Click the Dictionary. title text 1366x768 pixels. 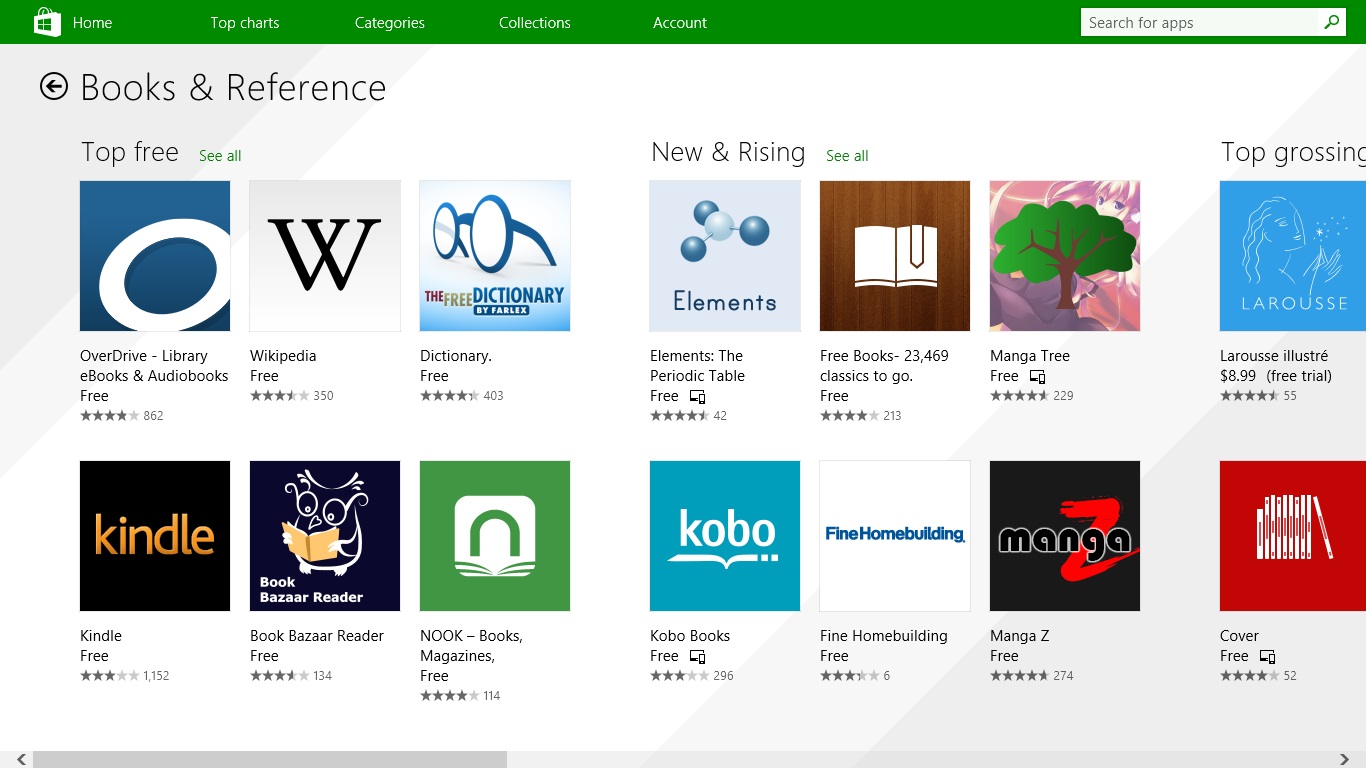pyautogui.click(x=456, y=356)
